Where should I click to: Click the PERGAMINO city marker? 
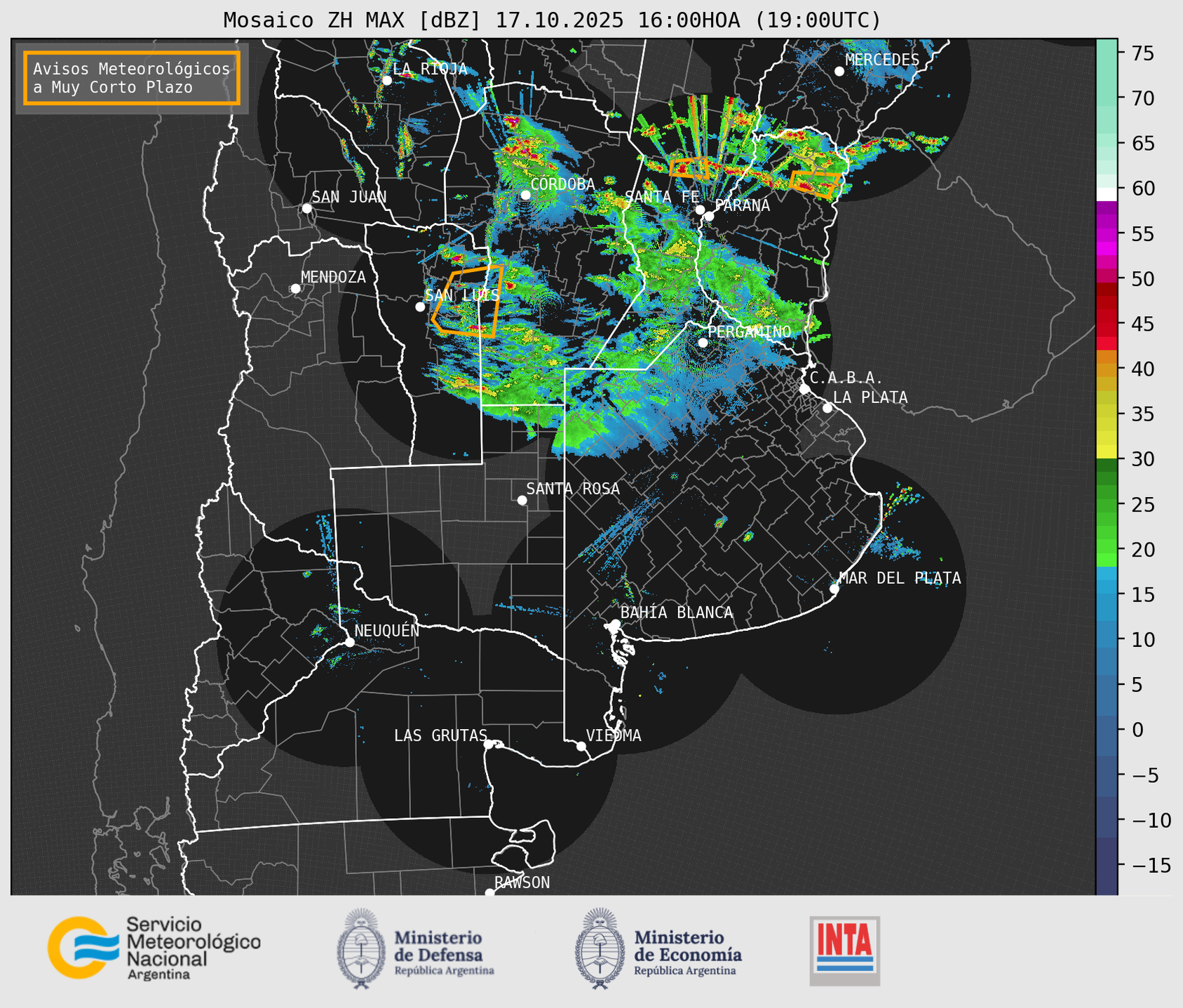(x=703, y=342)
